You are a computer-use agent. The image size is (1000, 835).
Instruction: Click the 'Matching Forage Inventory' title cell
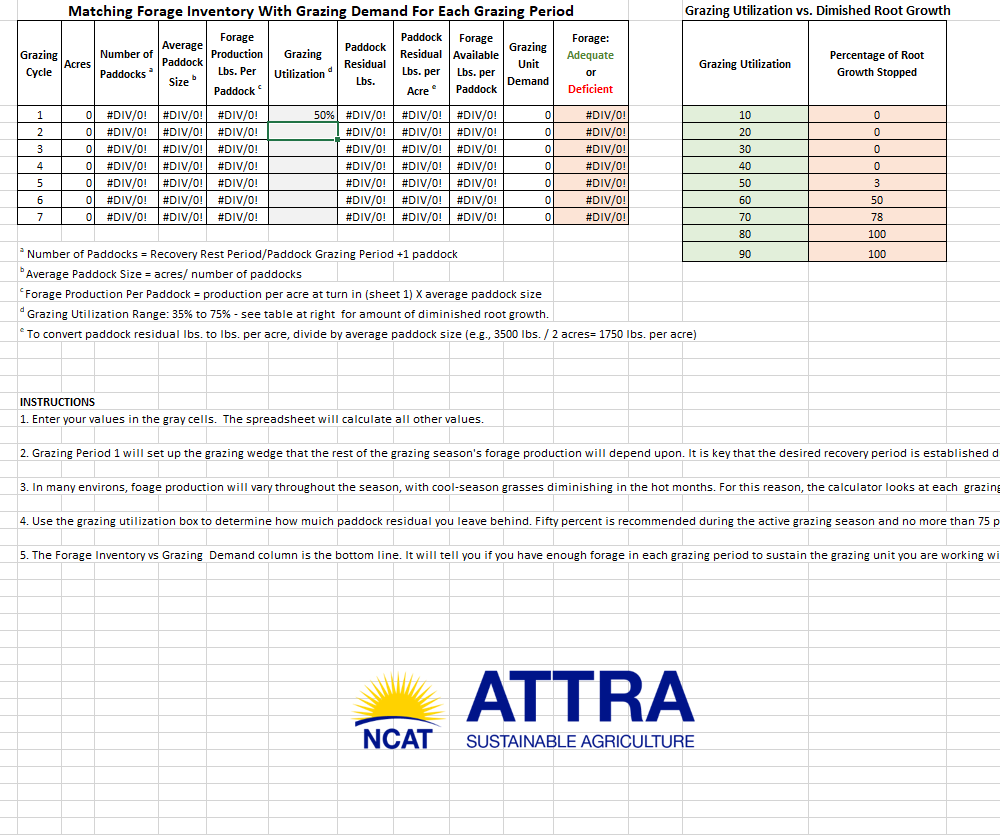[x=321, y=11]
